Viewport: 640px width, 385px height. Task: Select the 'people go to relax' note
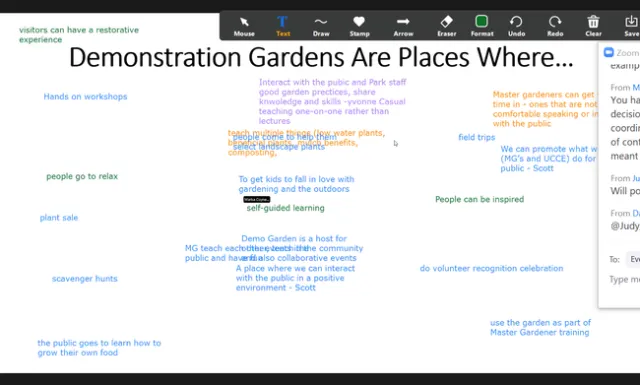coord(82,176)
